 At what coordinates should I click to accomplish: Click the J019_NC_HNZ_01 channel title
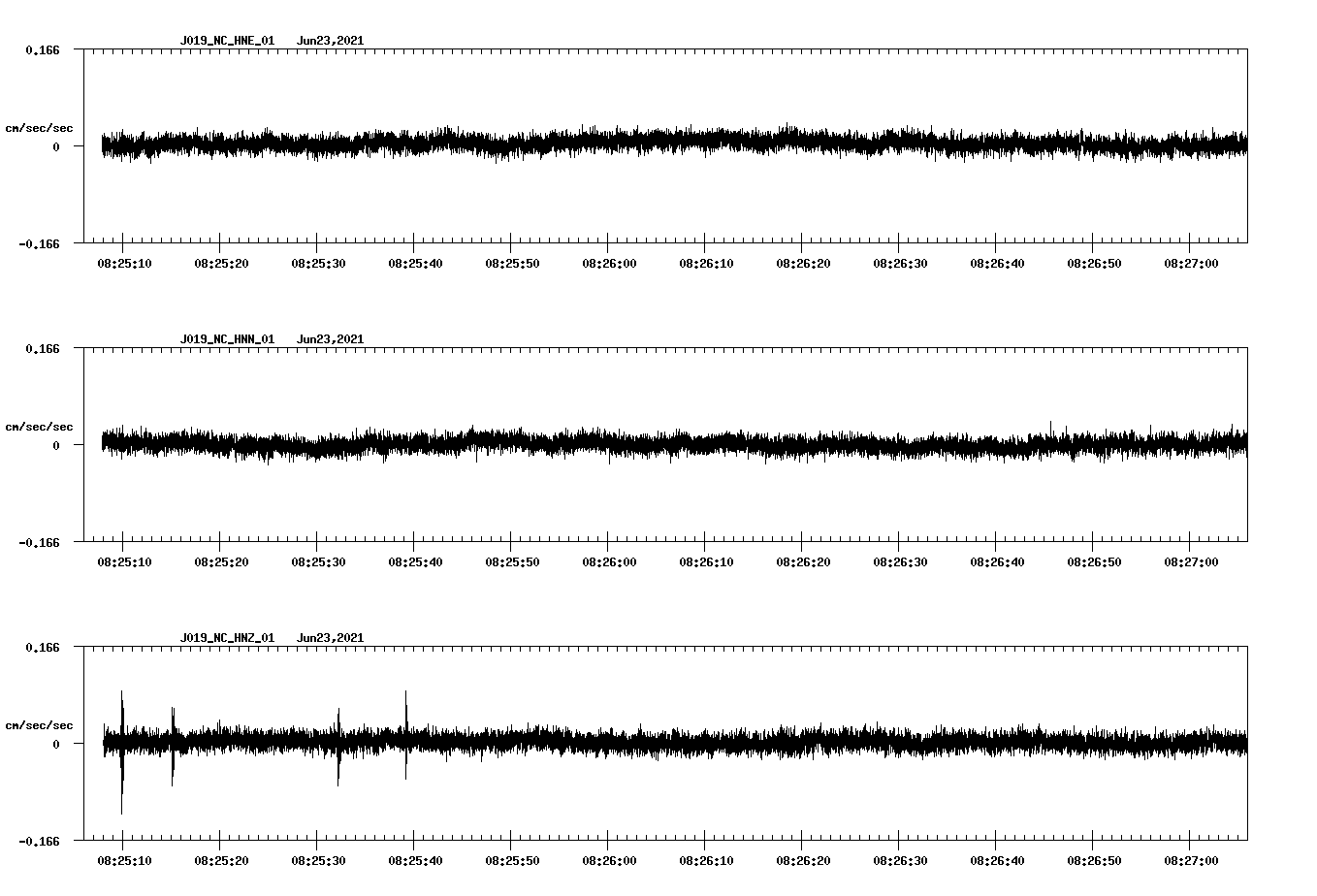pyautogui.click(x=227, y=638)
